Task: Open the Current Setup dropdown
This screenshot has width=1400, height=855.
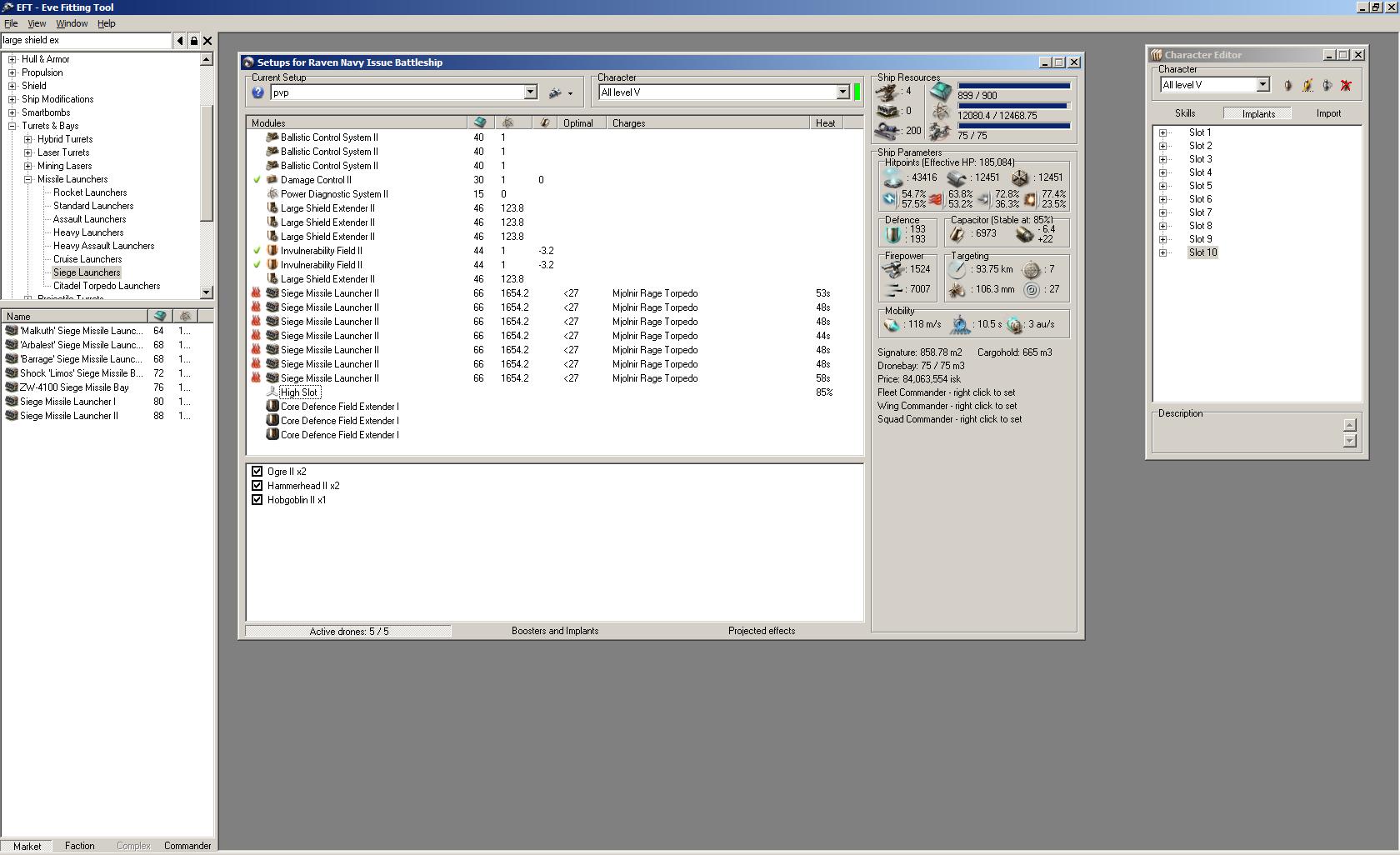Action: [x=530, y=92]
